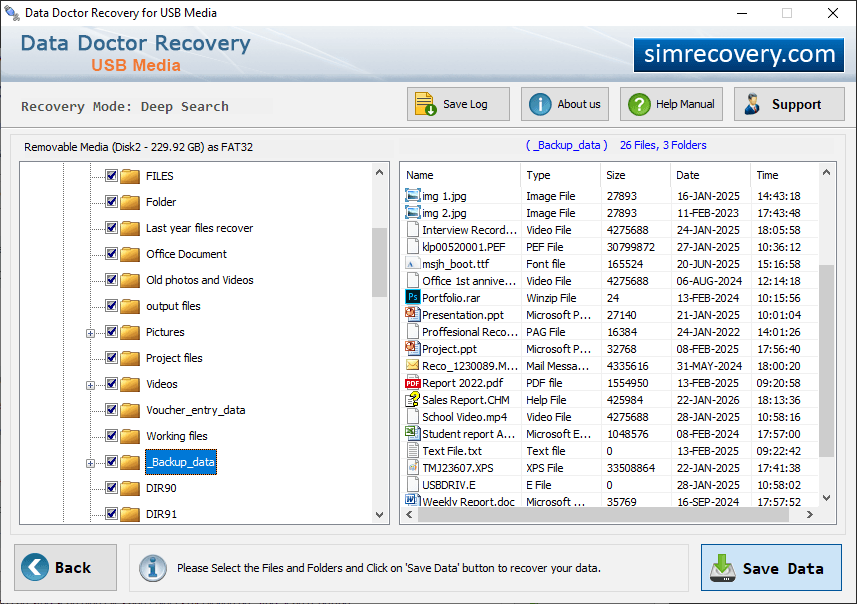Click the file list scroll left arrow

(x=409, y=514)
